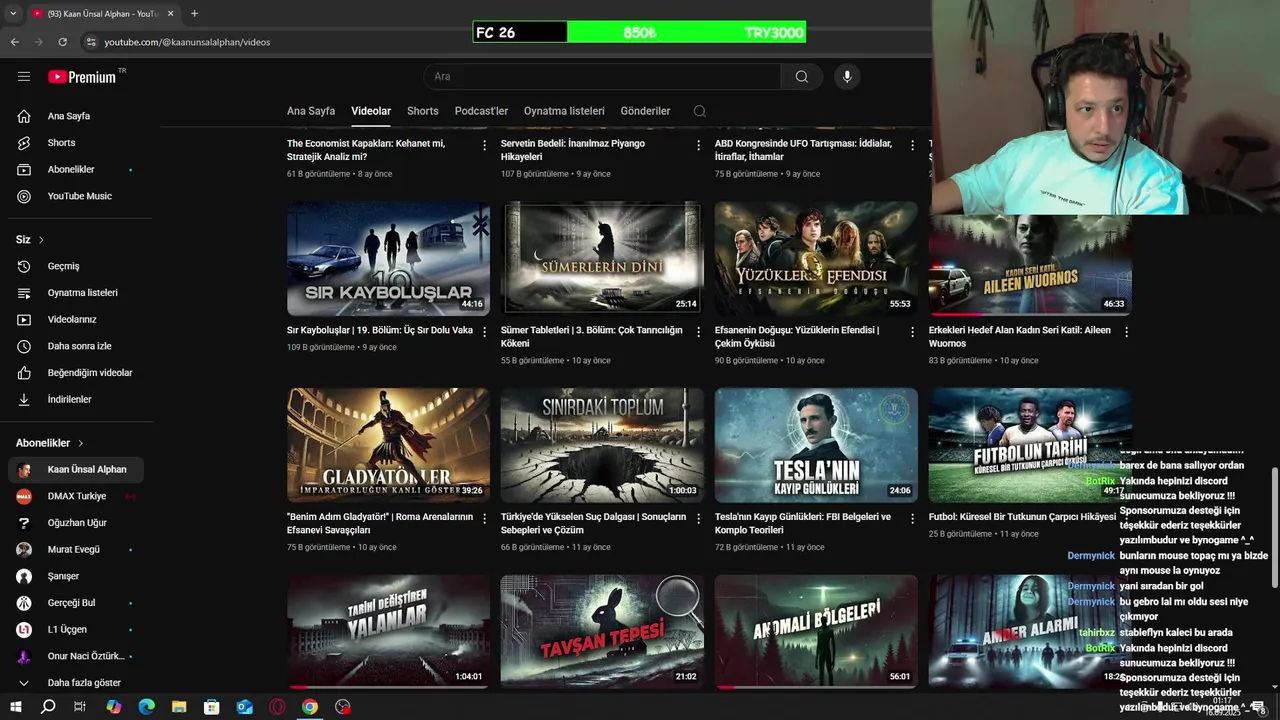Open Geçmiş history page

[76, 266]
